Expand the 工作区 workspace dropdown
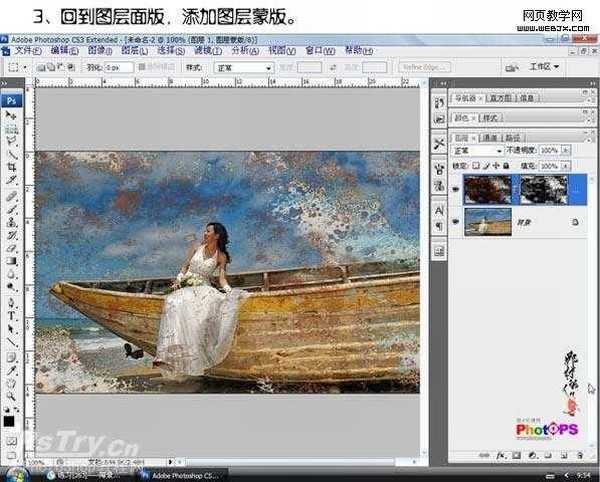 (543, 67)
